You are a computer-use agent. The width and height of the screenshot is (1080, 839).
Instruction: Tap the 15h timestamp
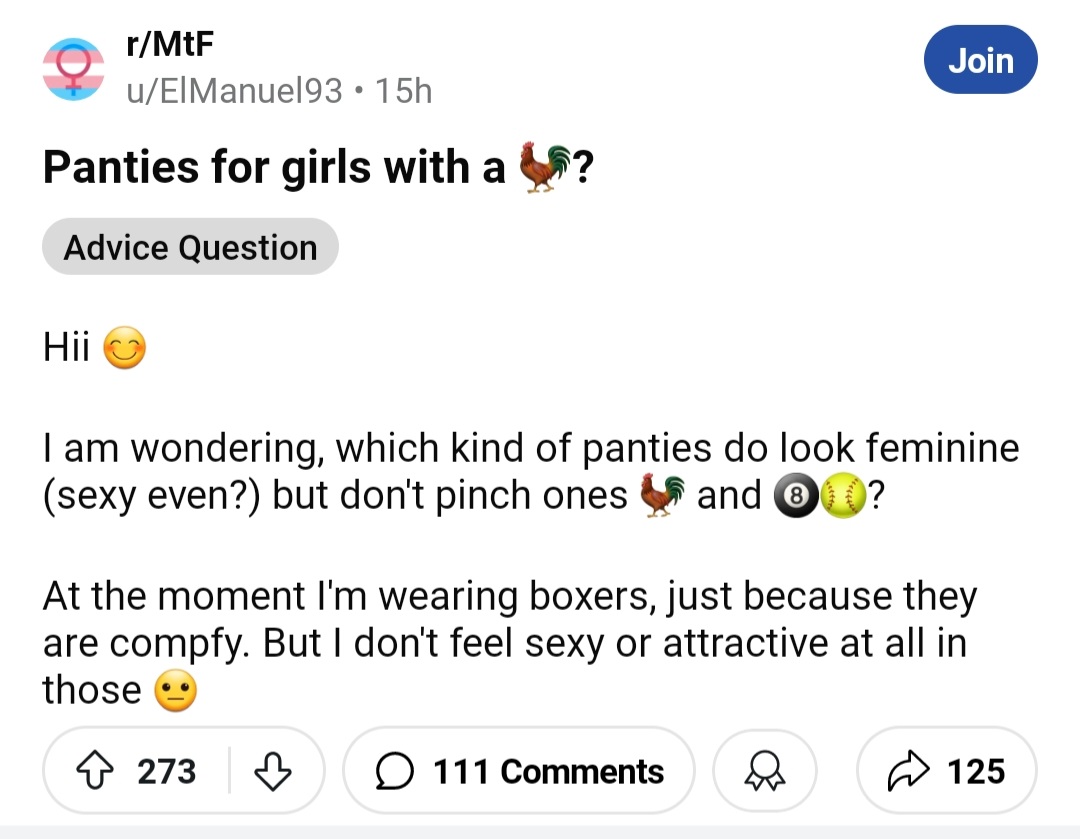coord(404,91)
